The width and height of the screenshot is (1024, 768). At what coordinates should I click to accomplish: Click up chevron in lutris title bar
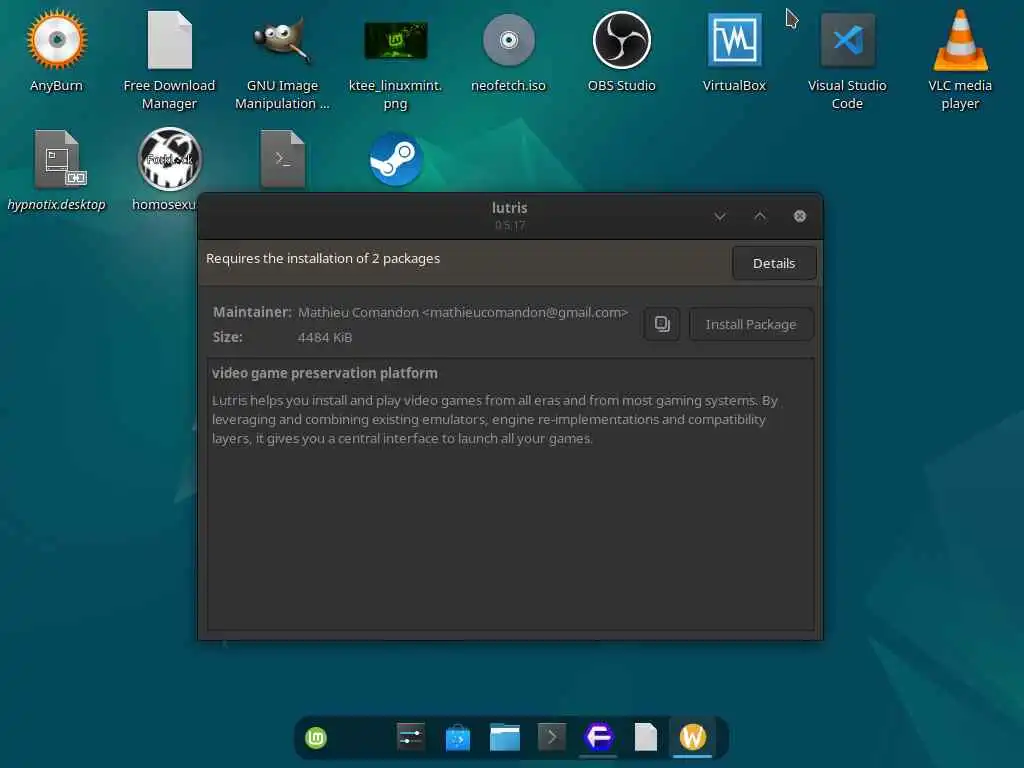[x=760, y=216]
